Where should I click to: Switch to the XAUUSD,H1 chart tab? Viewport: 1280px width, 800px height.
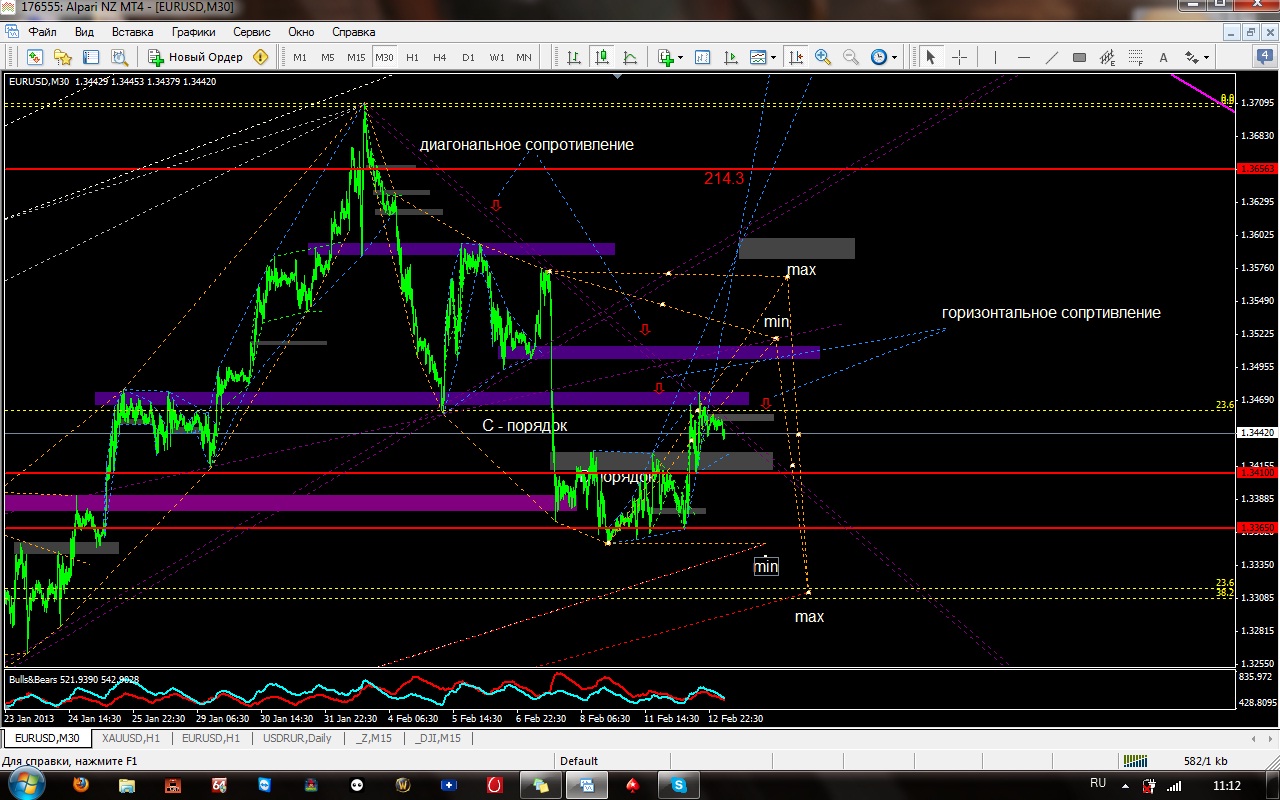130,738
